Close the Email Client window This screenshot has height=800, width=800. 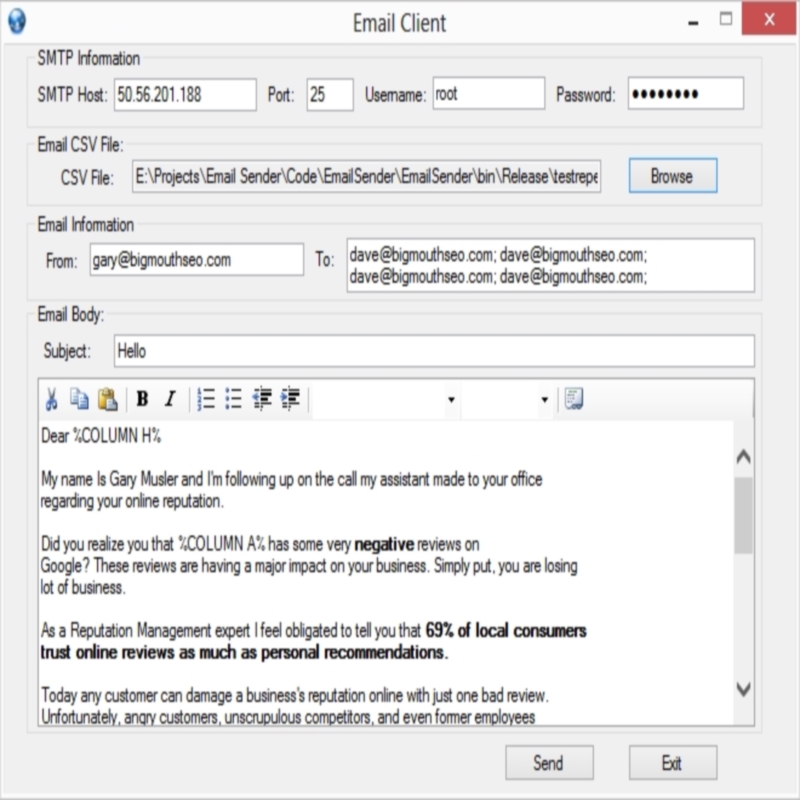pos(769,19)
